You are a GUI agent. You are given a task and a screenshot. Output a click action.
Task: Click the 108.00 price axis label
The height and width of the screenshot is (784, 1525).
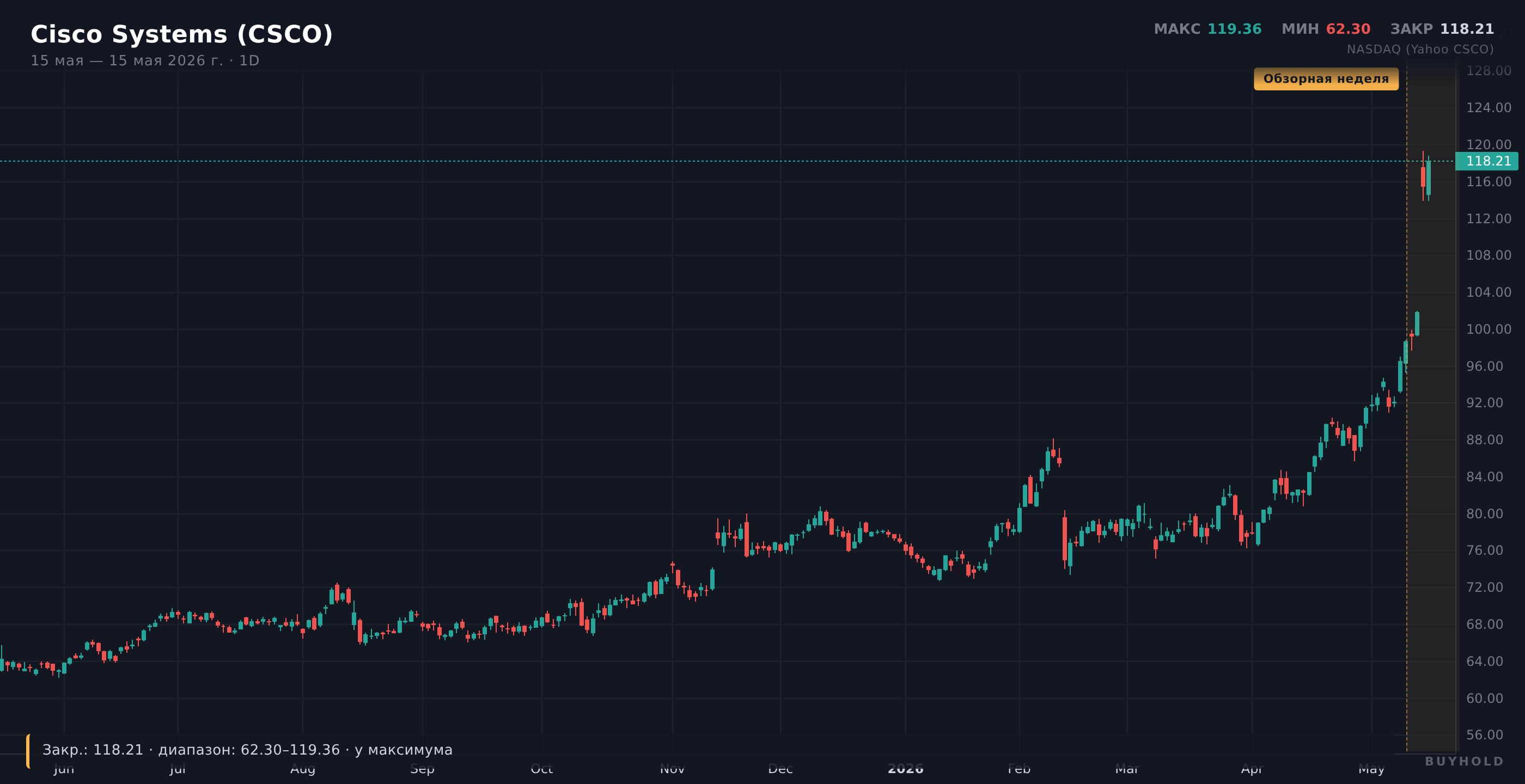(x=1489, y=255)
